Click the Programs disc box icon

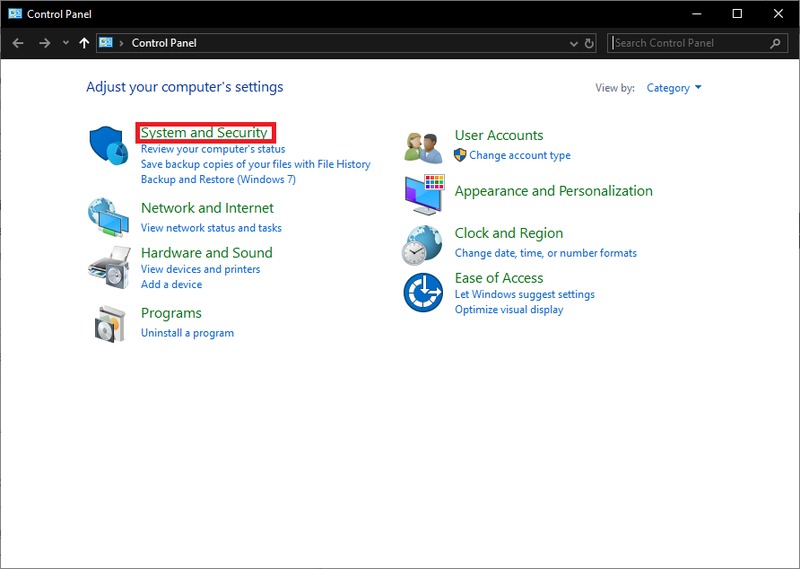click(x=108, y=323)
